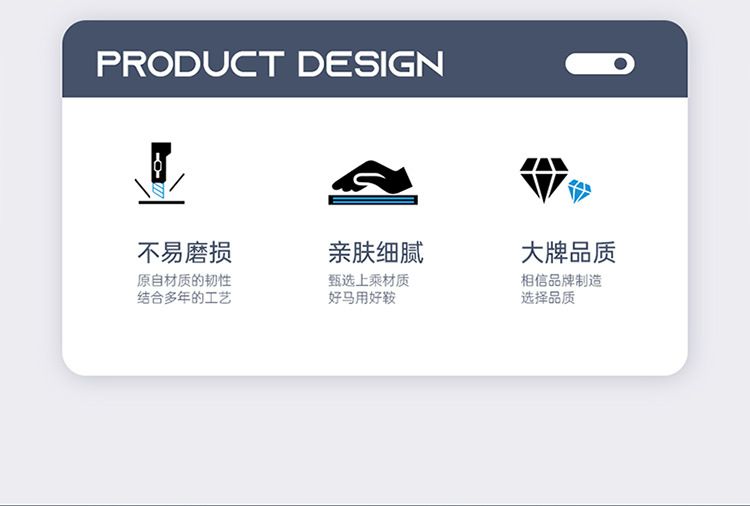Click the 选择品质 description line

click(x=548, y=297)
